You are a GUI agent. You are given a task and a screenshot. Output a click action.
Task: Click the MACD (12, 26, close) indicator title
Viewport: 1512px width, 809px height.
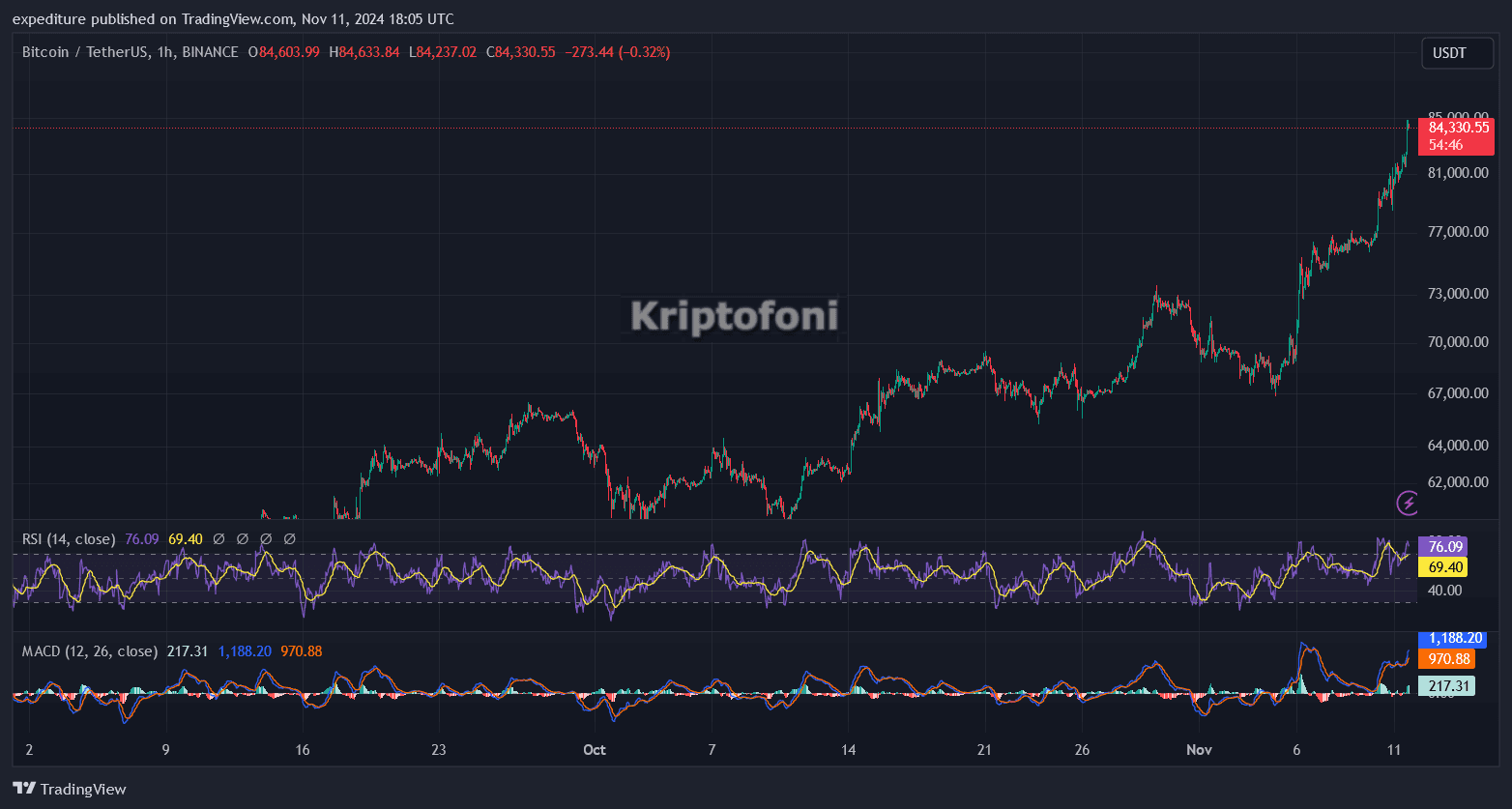[88, 651]
